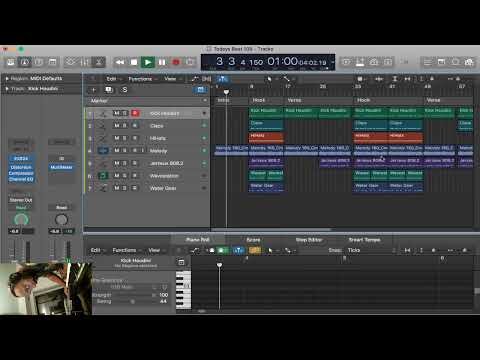
Task: Hit the red transport Record button
Action: click(x=176, y=62)
